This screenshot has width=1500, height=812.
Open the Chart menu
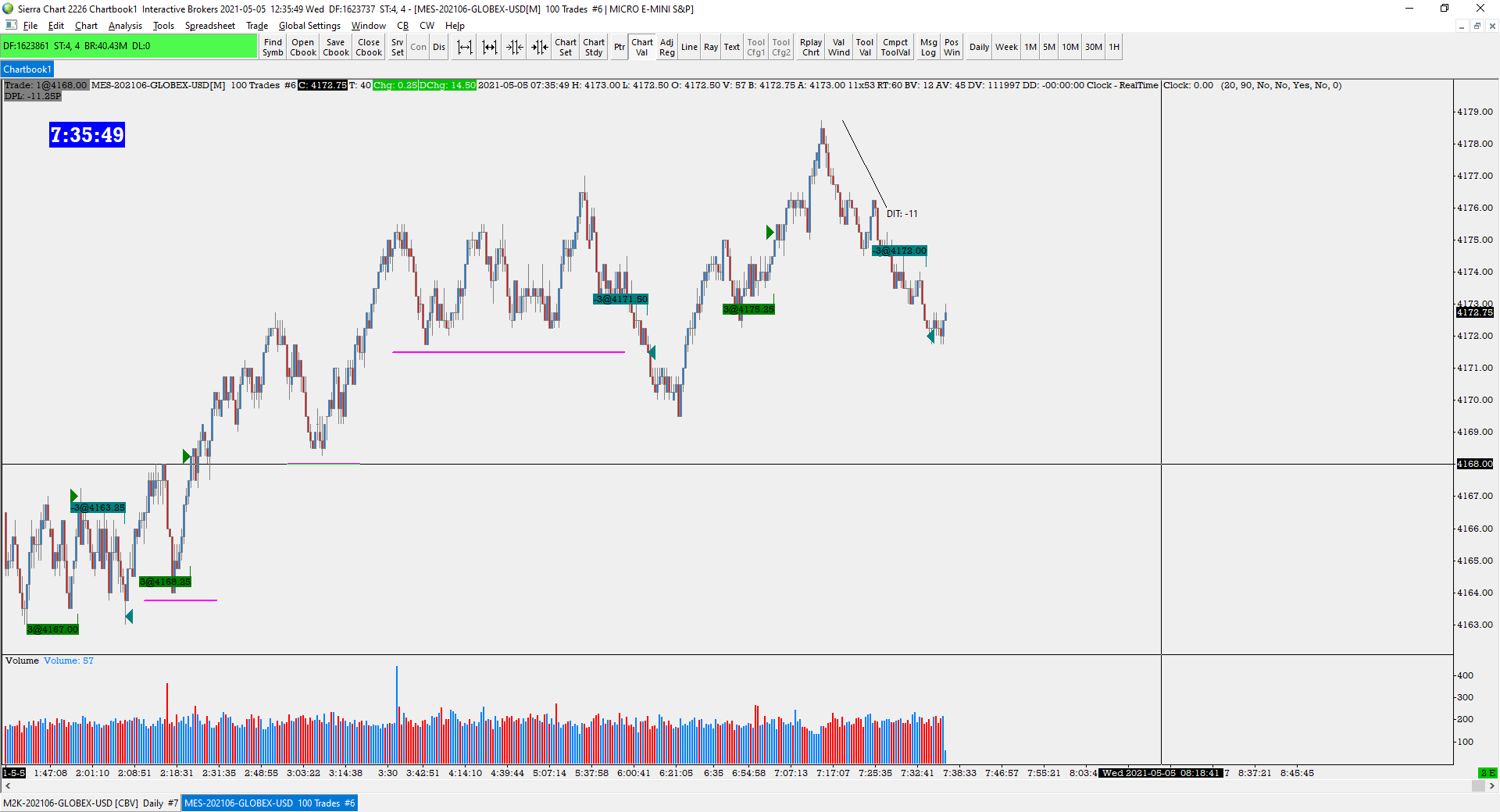86,26
